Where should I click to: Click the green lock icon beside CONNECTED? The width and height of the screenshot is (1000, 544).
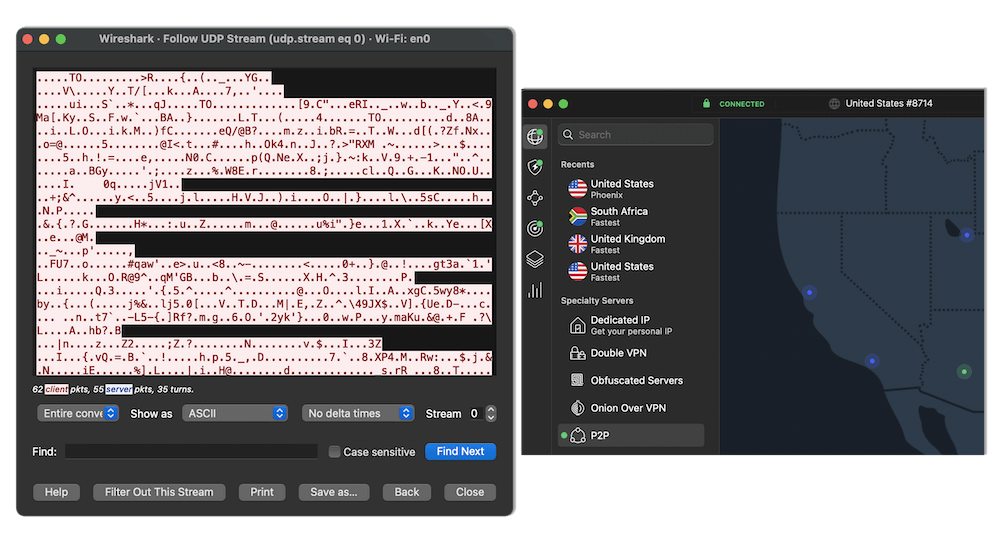pos(706,103)
